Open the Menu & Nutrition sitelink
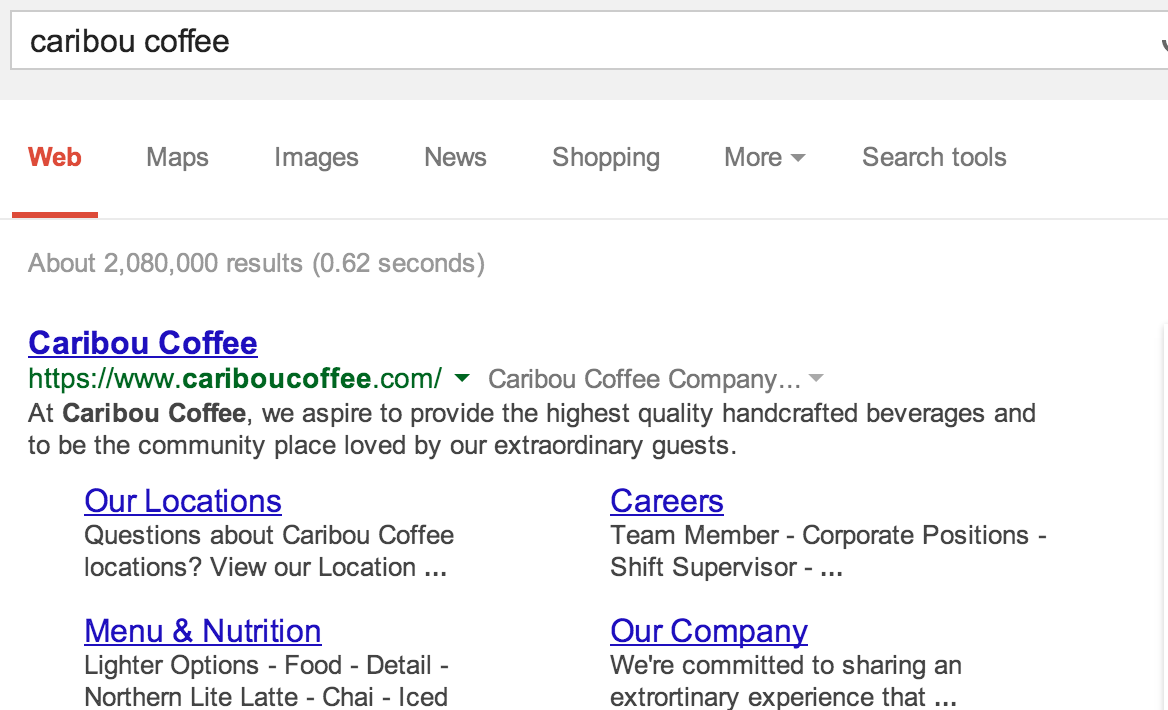Viewport: 1168px width, 710px height. point(203,630)
